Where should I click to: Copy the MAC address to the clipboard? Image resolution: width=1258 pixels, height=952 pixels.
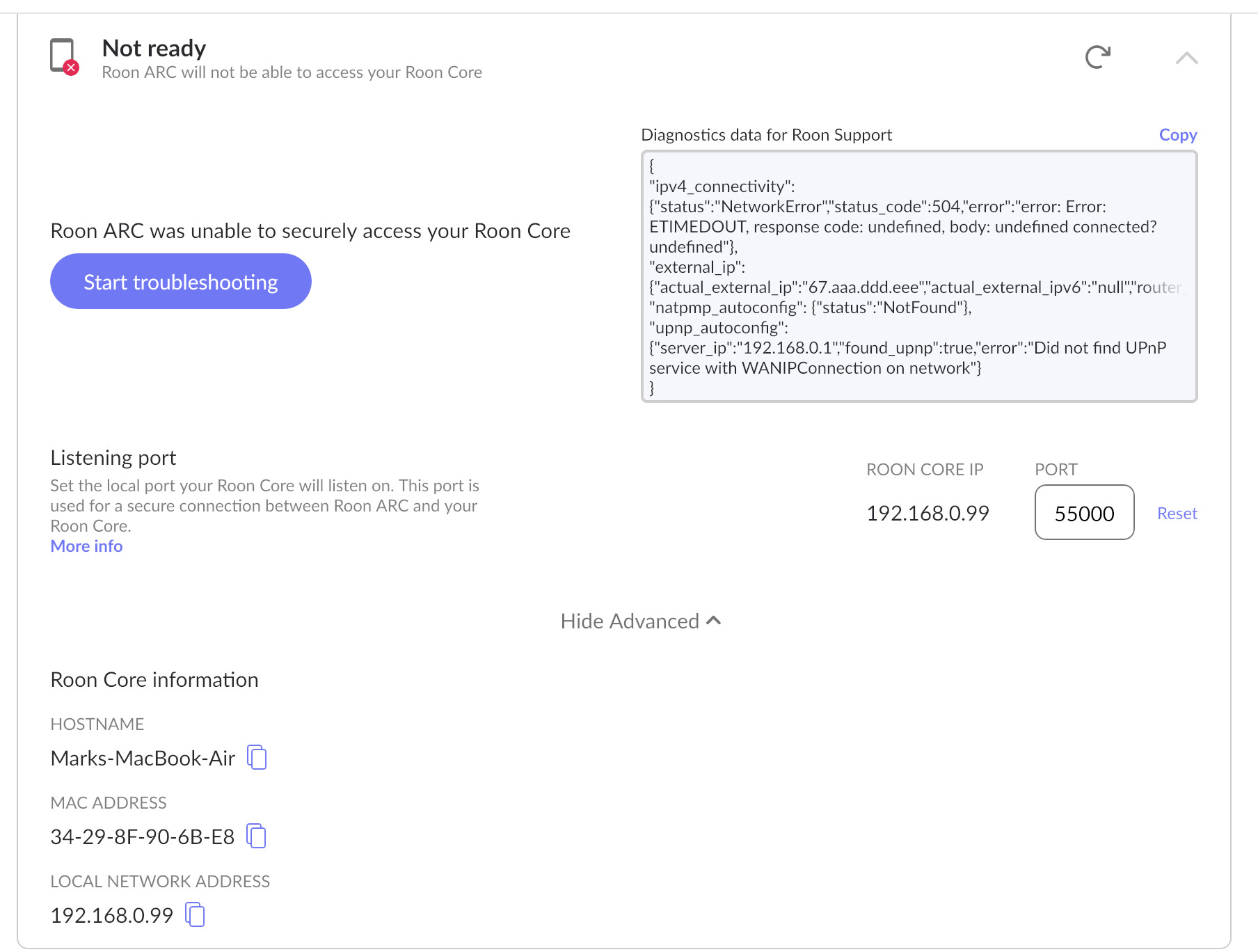[257, 836]
